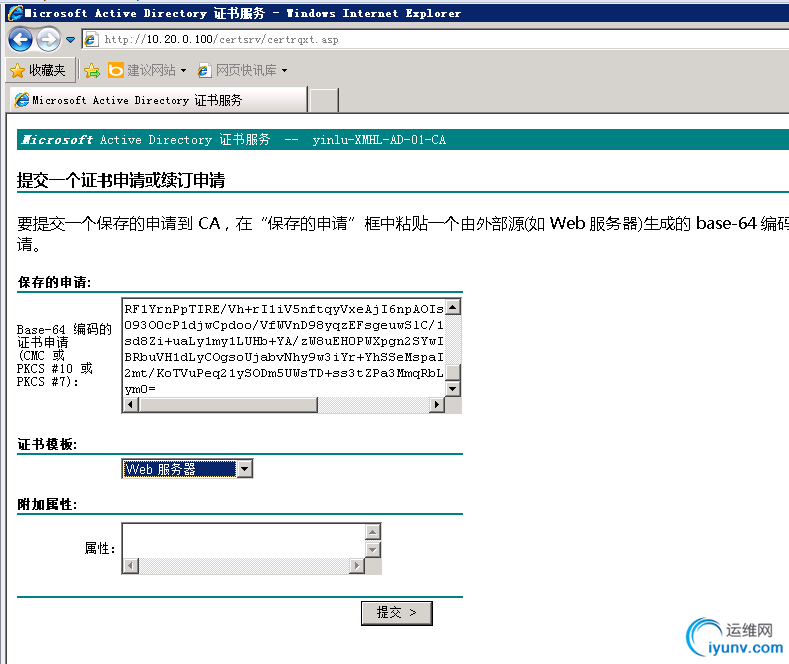Click the 提交 > submit button

pyautogui.click(x=397, y=613)
